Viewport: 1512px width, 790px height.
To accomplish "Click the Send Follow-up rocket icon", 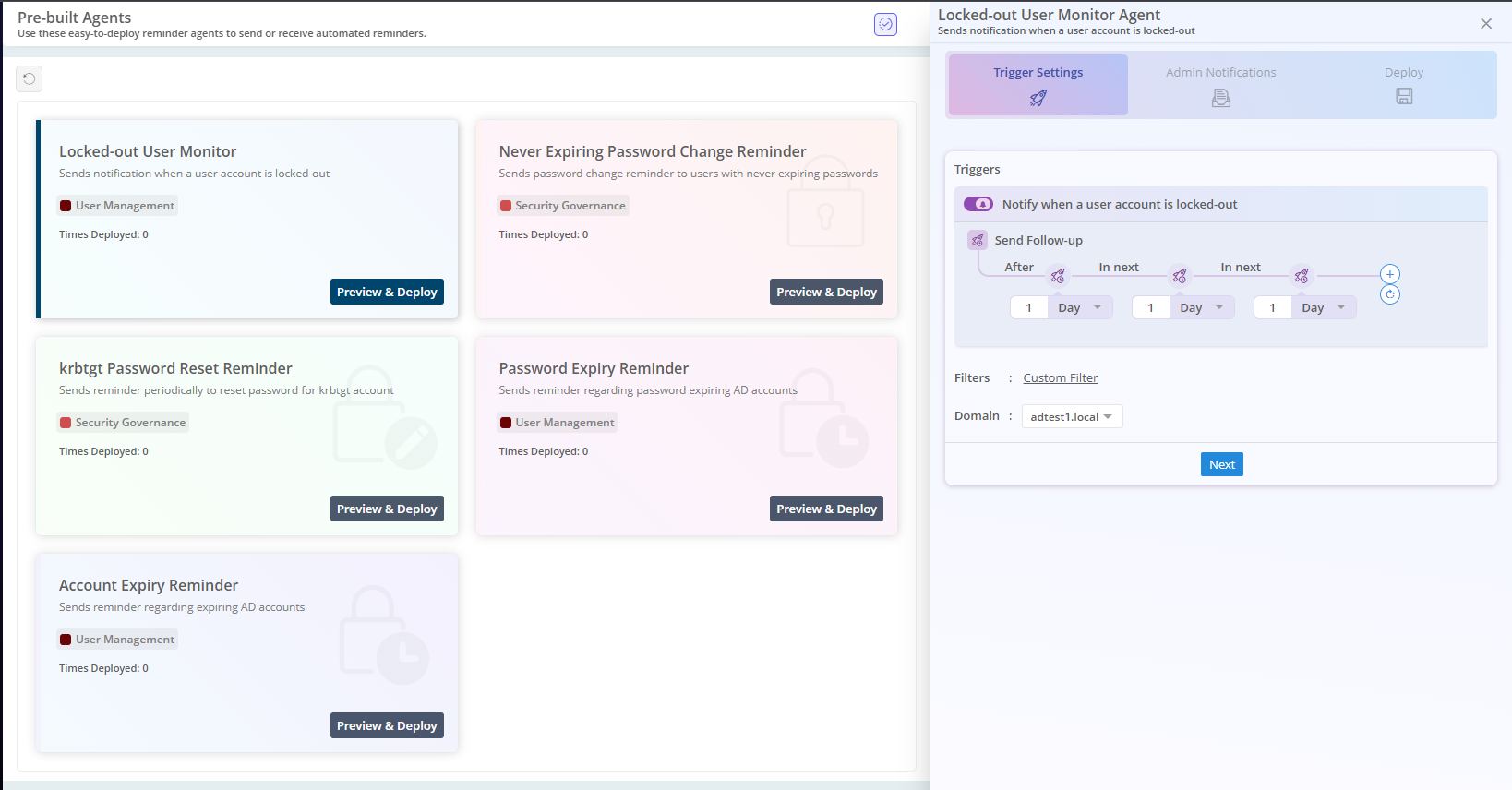I will pyautogui.click(x=978, y=240).
